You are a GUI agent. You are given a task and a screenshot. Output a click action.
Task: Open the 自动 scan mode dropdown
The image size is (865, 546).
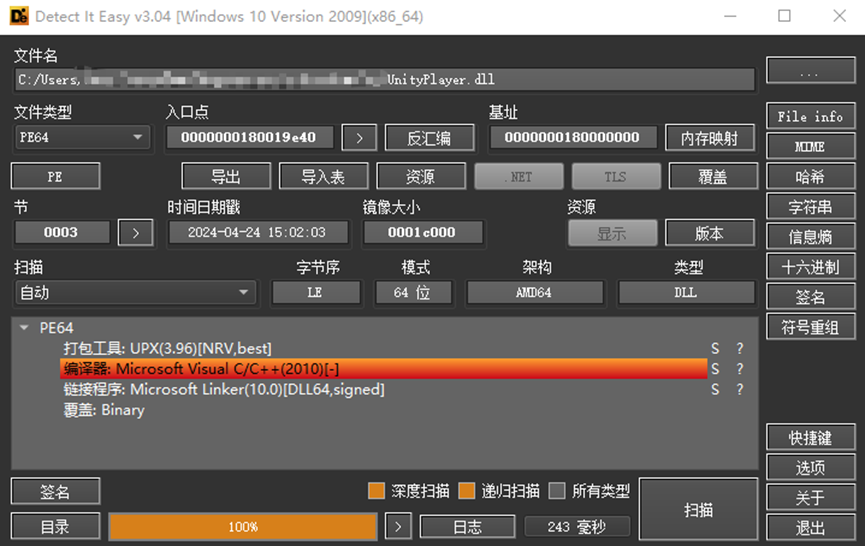point(136,292)
